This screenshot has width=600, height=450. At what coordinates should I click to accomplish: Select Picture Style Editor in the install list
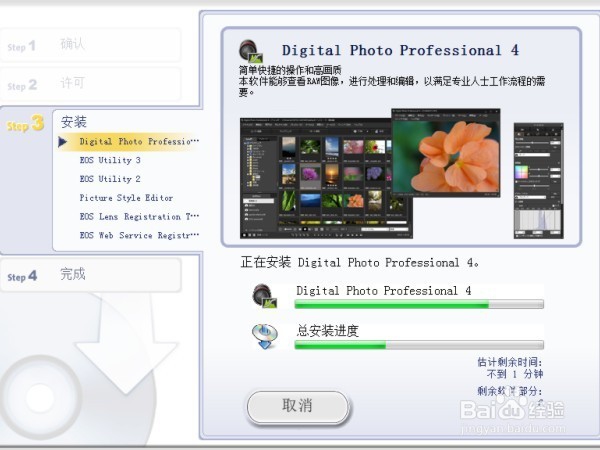point(126,198)
